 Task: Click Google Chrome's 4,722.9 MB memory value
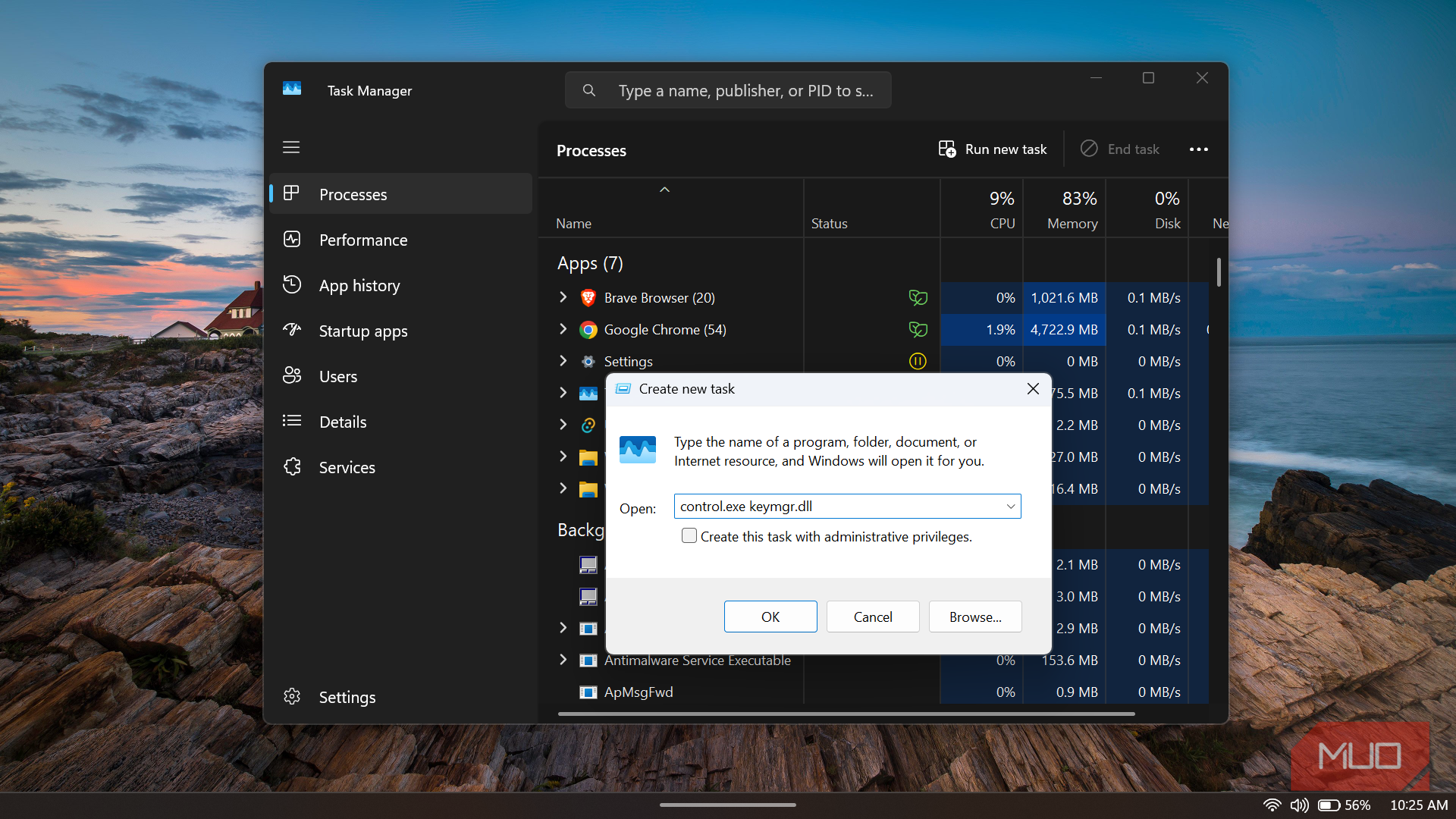(x=1064, y=330)
